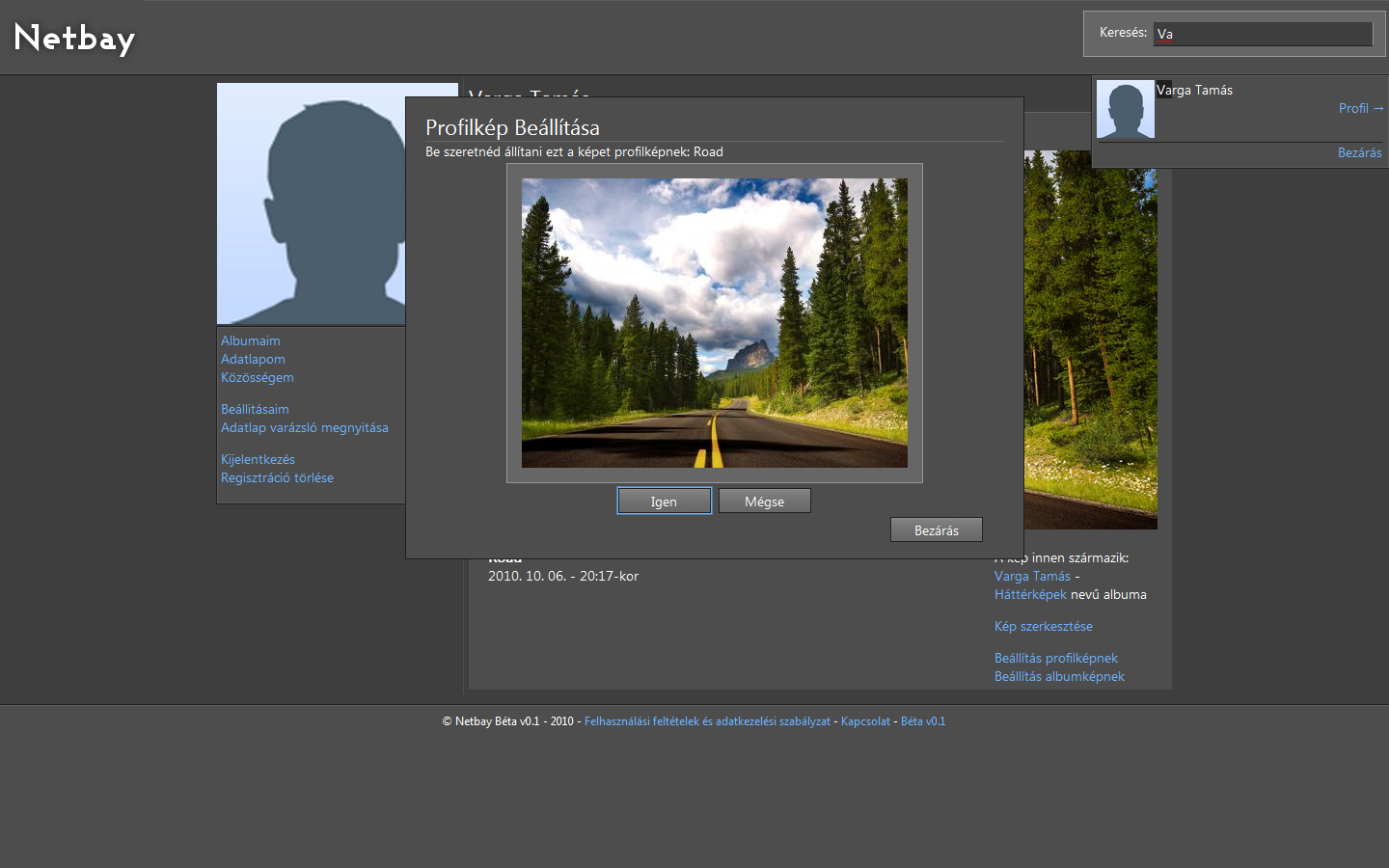1389x868 pixels.
Task: Click Adatlap varázsló megnyitása link
Action: (305, 427)
